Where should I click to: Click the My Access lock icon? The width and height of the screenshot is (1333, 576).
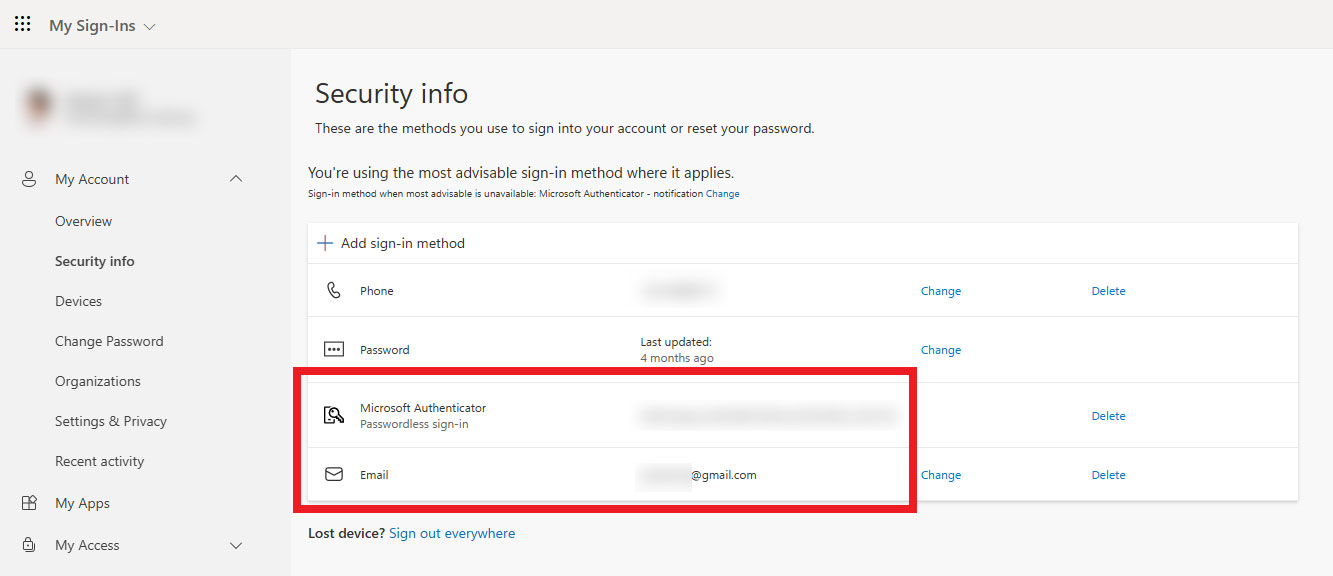pyautogui.click(x=28, y=545)
